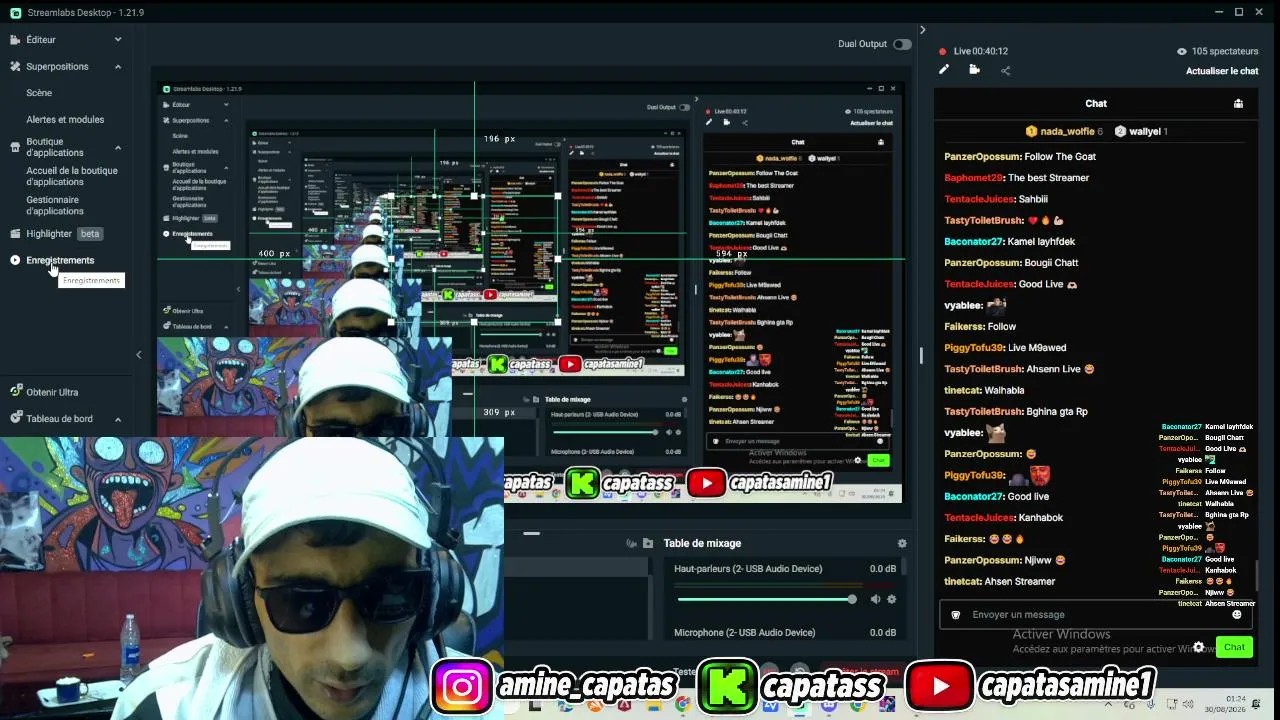This screenshot has width=1280, height=720.
Task: Click the chat panel scrollbar
Action: pos(1257,575)
